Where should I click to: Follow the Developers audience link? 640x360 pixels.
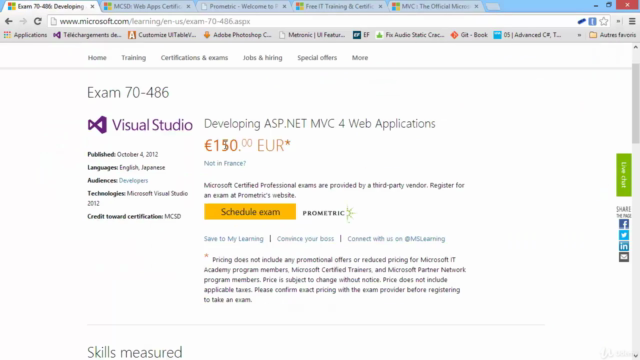click(133, 180)
